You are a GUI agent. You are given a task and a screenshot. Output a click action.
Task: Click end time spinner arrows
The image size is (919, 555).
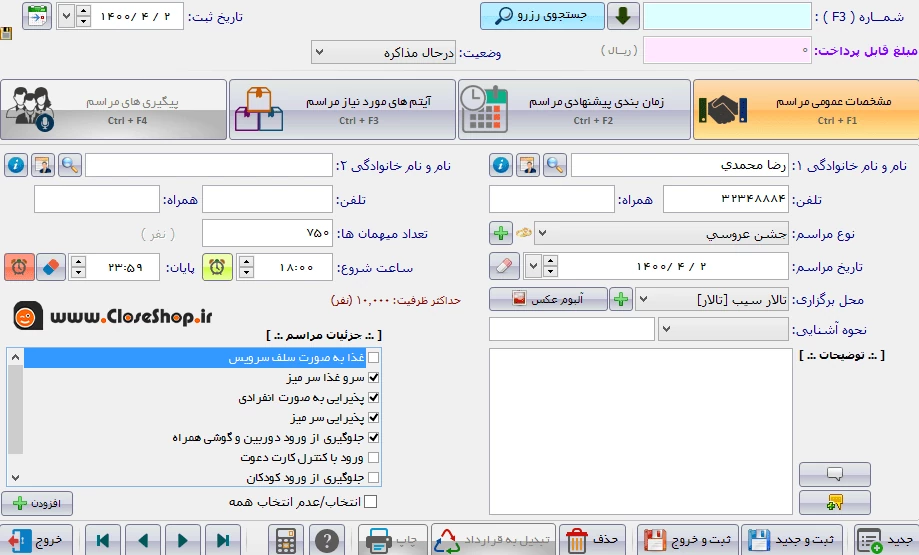(x=79, y=267)
